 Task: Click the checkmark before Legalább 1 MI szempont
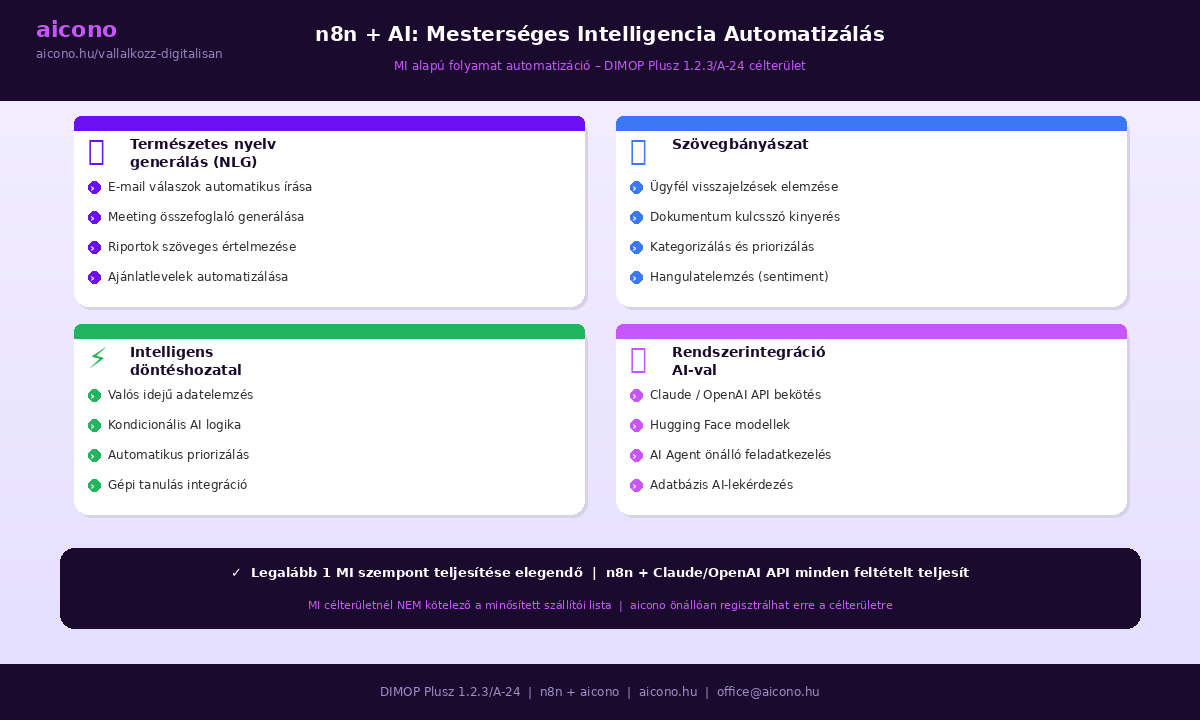(236, 573)
